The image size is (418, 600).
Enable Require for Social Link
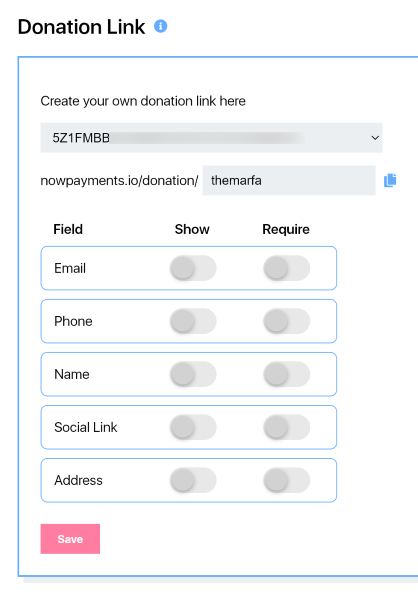click(287, 427)
